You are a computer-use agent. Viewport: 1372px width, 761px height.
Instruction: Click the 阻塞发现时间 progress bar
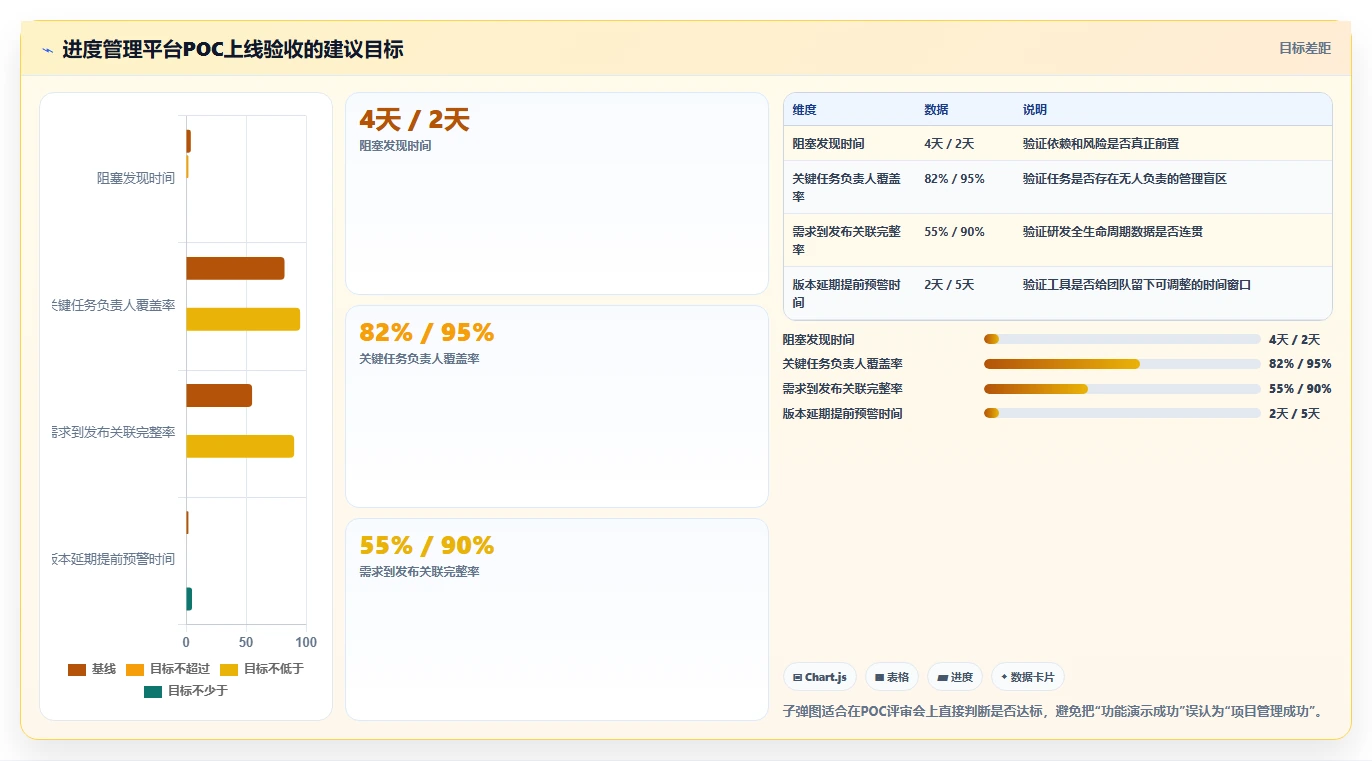(x=1122, y=340)
